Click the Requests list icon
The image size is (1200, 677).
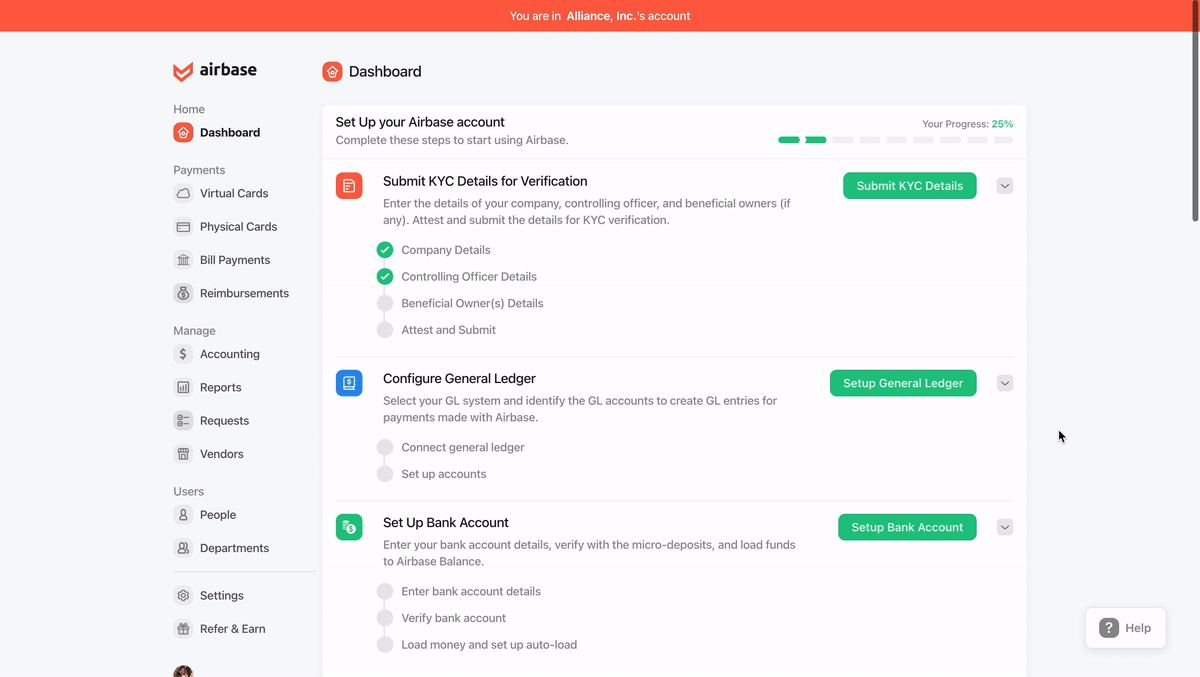click(x=183, y=421)
